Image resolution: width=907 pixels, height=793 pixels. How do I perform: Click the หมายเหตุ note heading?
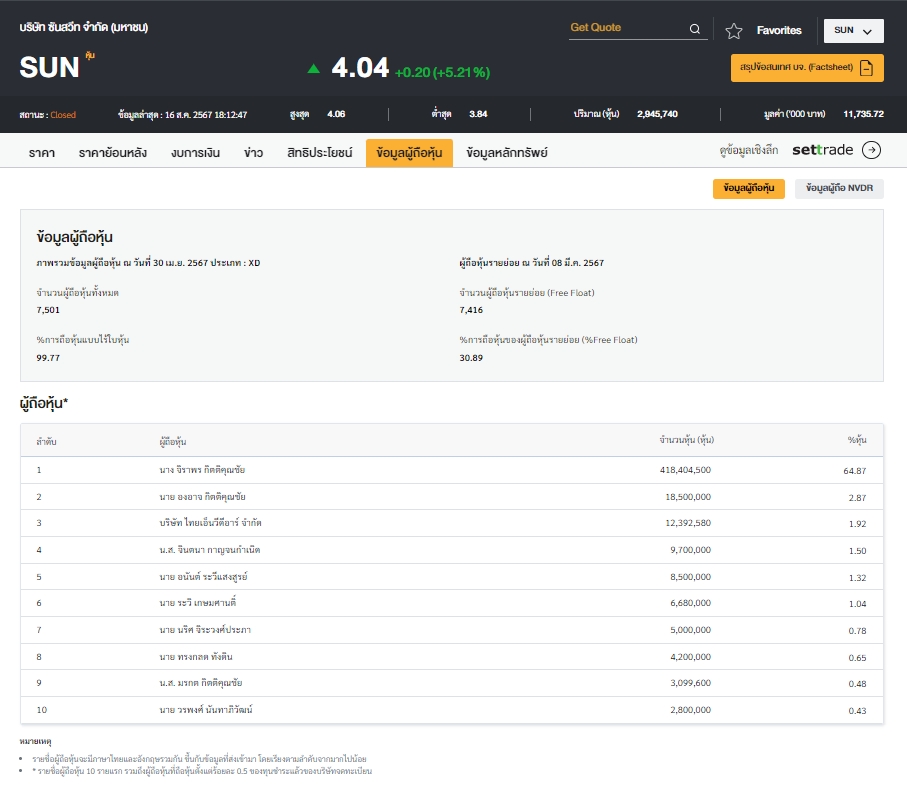tap(35, 741)
